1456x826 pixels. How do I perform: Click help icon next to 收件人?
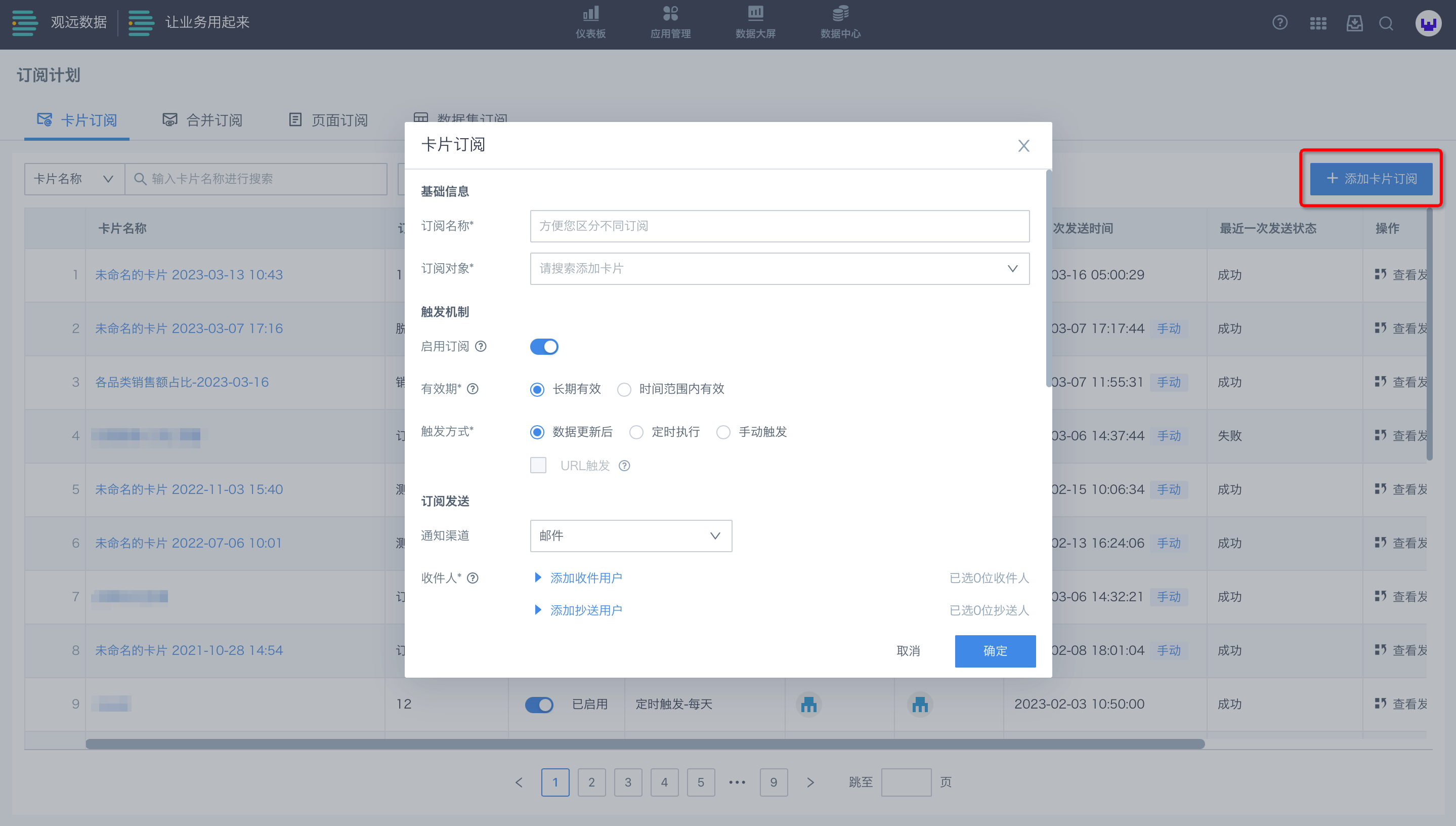coord(473,578)
